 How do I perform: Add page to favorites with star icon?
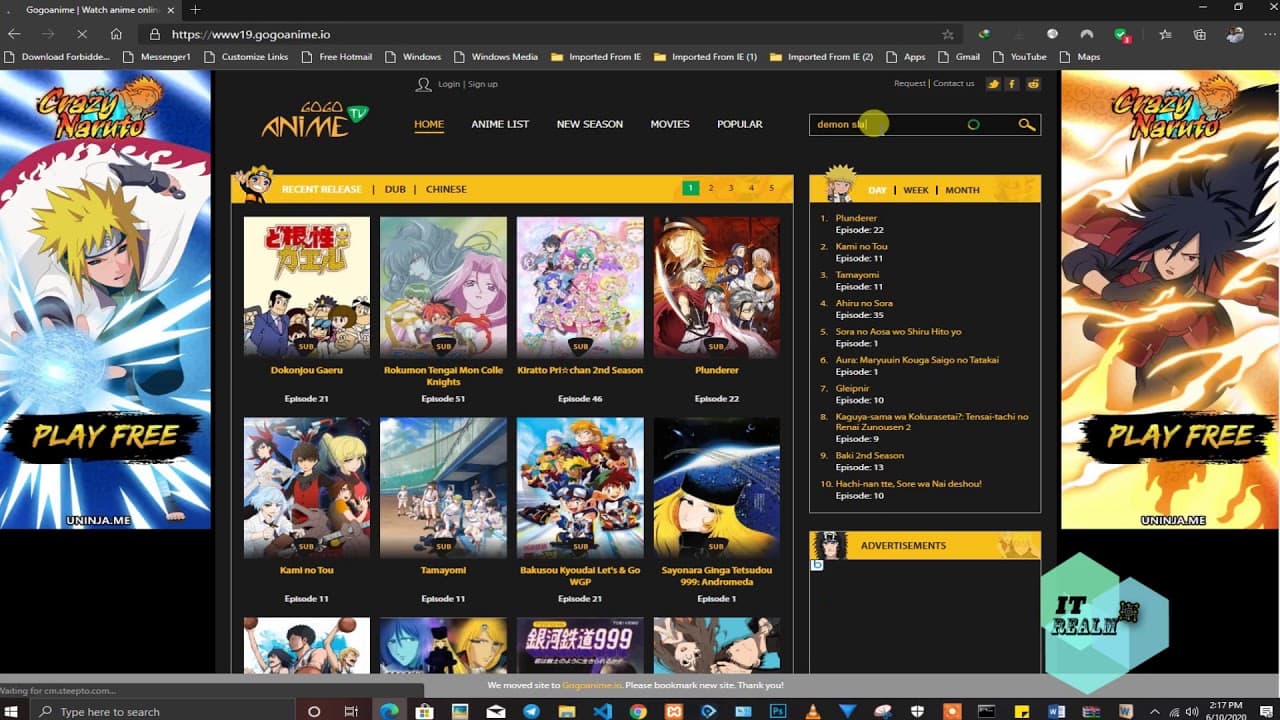(948, 34)
